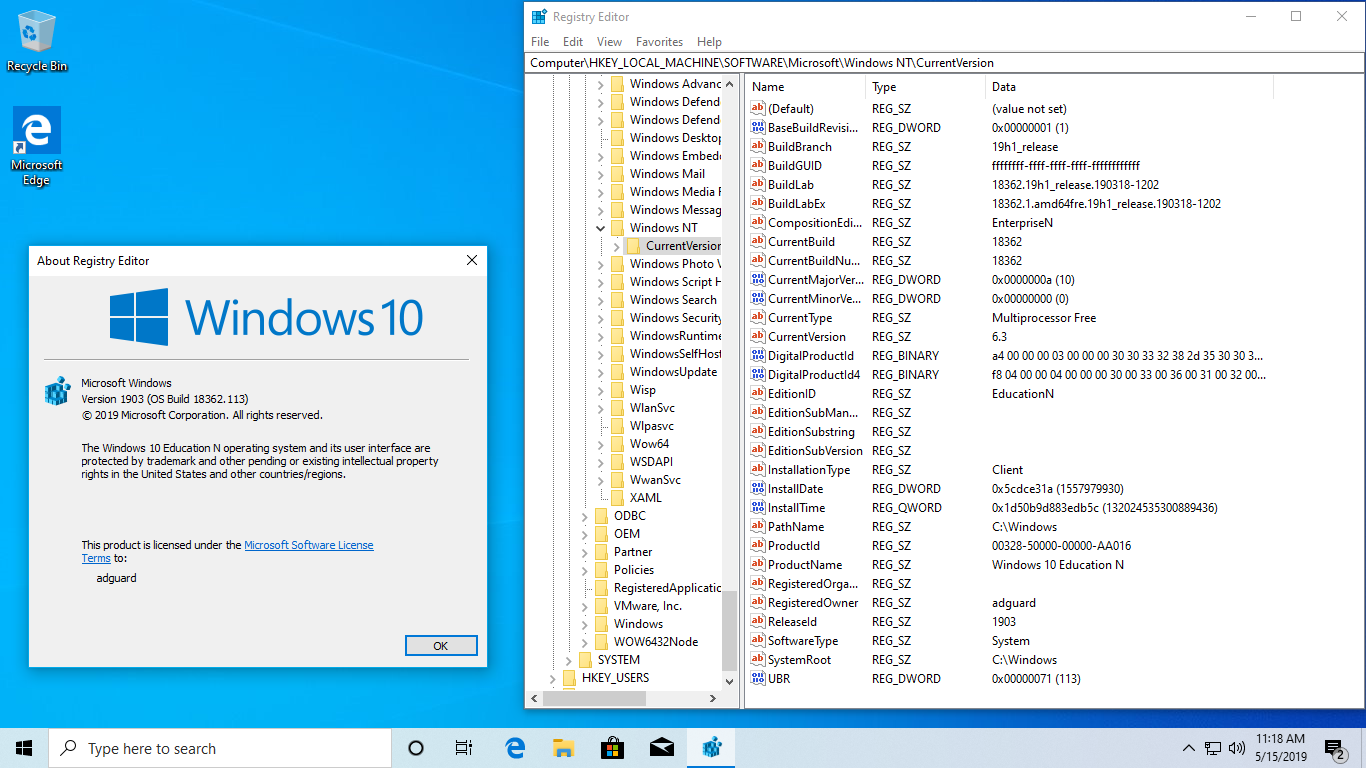Click the DigitalProductId binary value icon
This screenshot has height=768, width=1366.
[x=757, y=356]
